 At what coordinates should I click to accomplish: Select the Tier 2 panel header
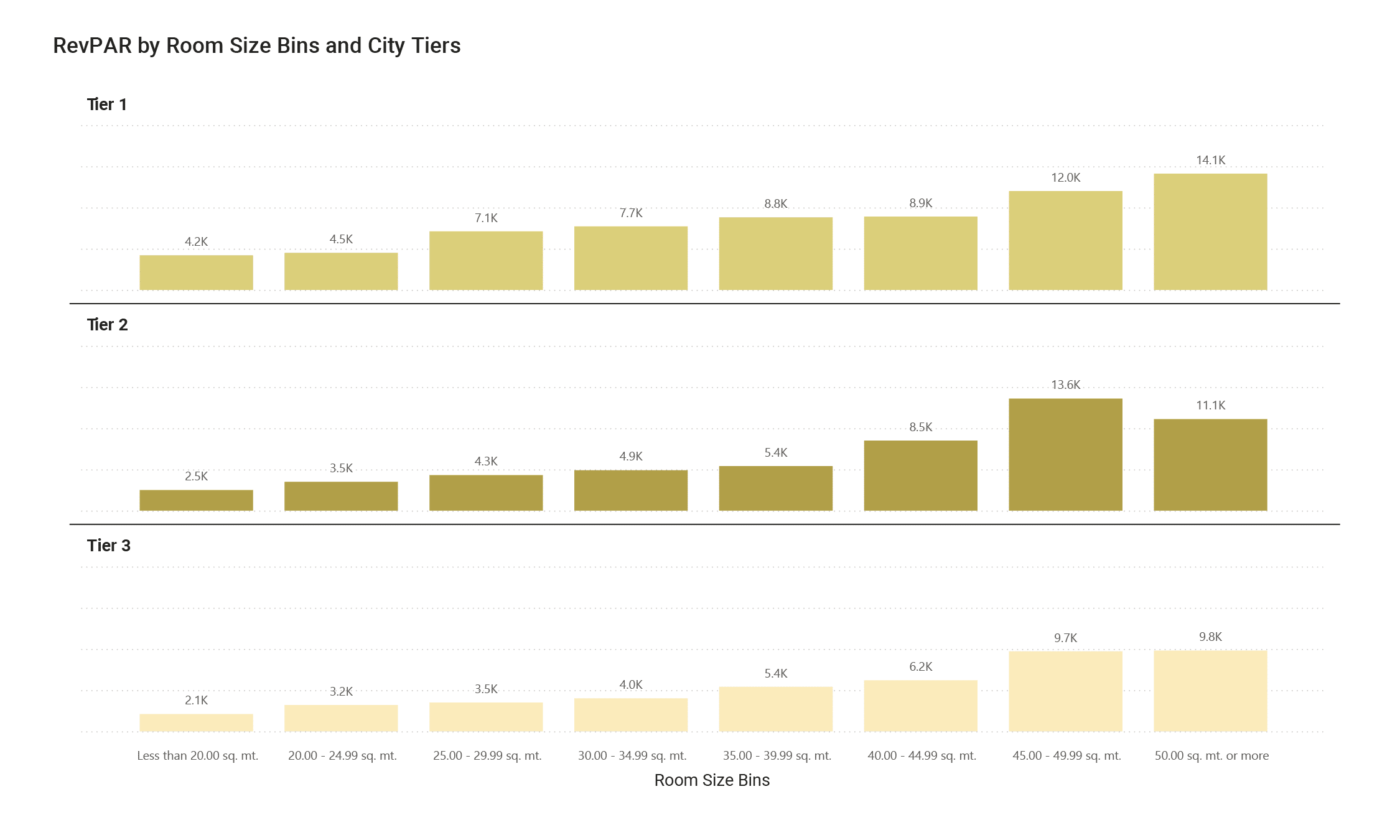coord(107,325)
